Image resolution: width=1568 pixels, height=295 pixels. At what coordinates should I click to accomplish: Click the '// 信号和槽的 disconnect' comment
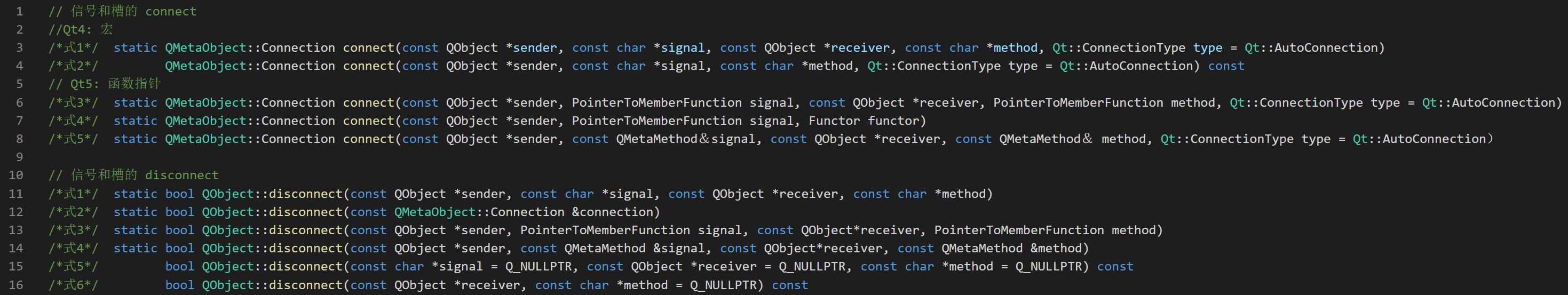pos(133,175)
